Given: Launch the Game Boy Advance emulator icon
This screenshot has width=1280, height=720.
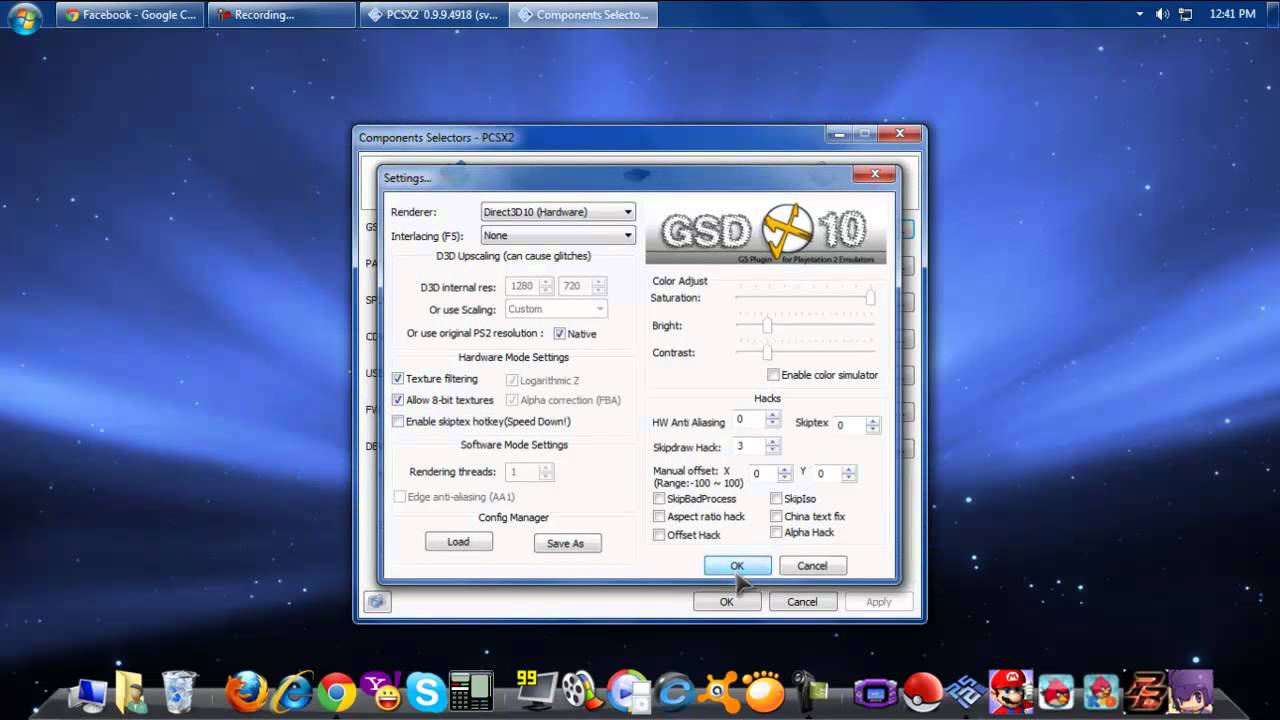Looking at the screenshot, I should (x=875, y=693).
